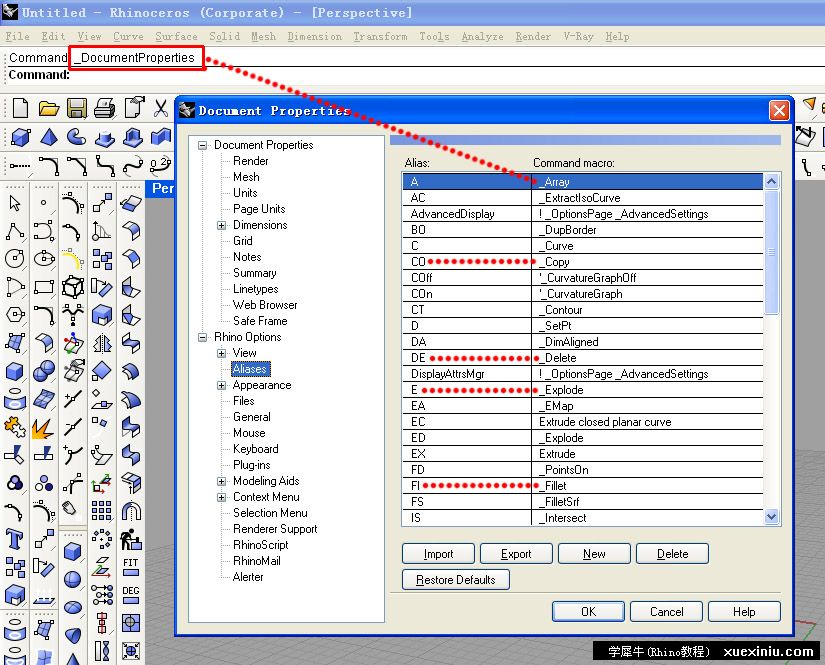Collapse the Rhino Options tree node

click(203, 337)
